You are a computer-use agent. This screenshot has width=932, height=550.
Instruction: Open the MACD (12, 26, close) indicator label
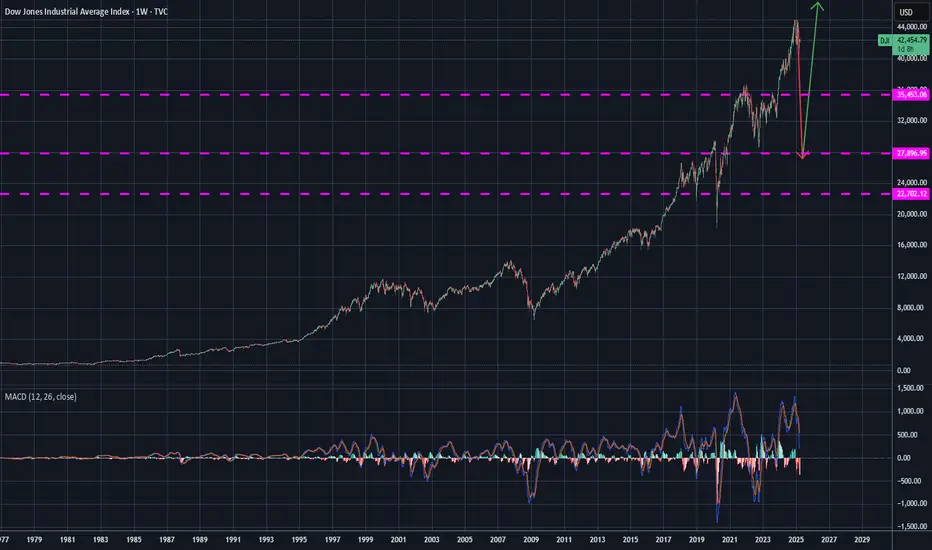pos(40,397)
